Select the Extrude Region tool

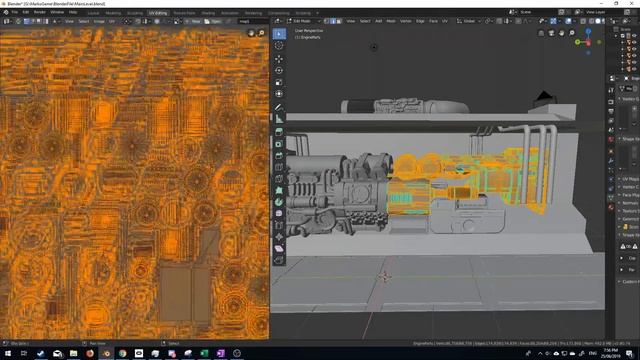click(279, 132)
